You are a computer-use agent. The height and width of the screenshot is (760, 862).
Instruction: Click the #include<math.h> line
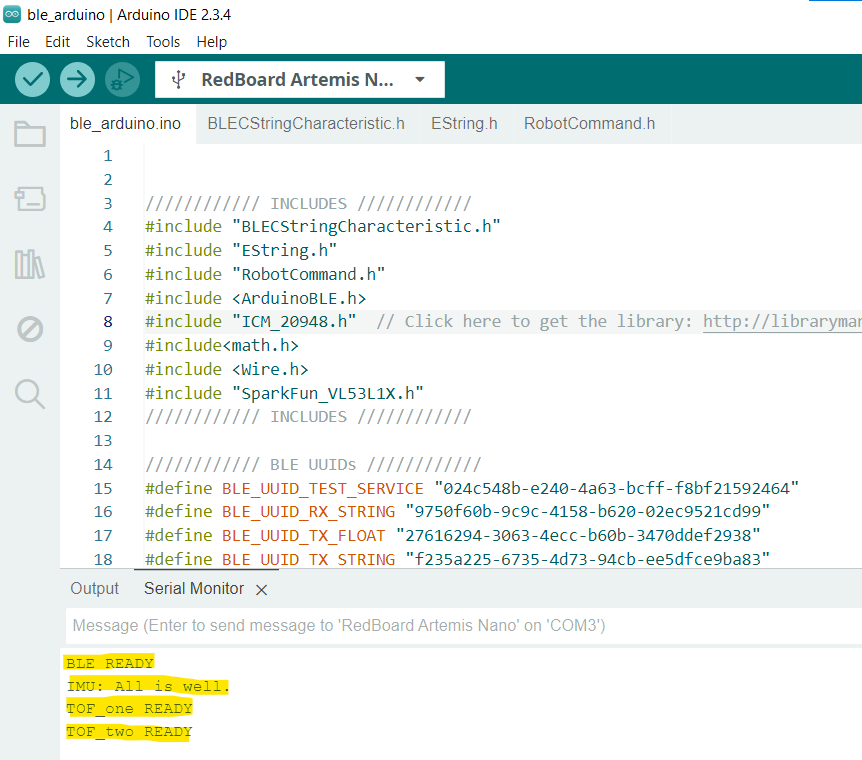pyautogui.click(x=222, y=345)
